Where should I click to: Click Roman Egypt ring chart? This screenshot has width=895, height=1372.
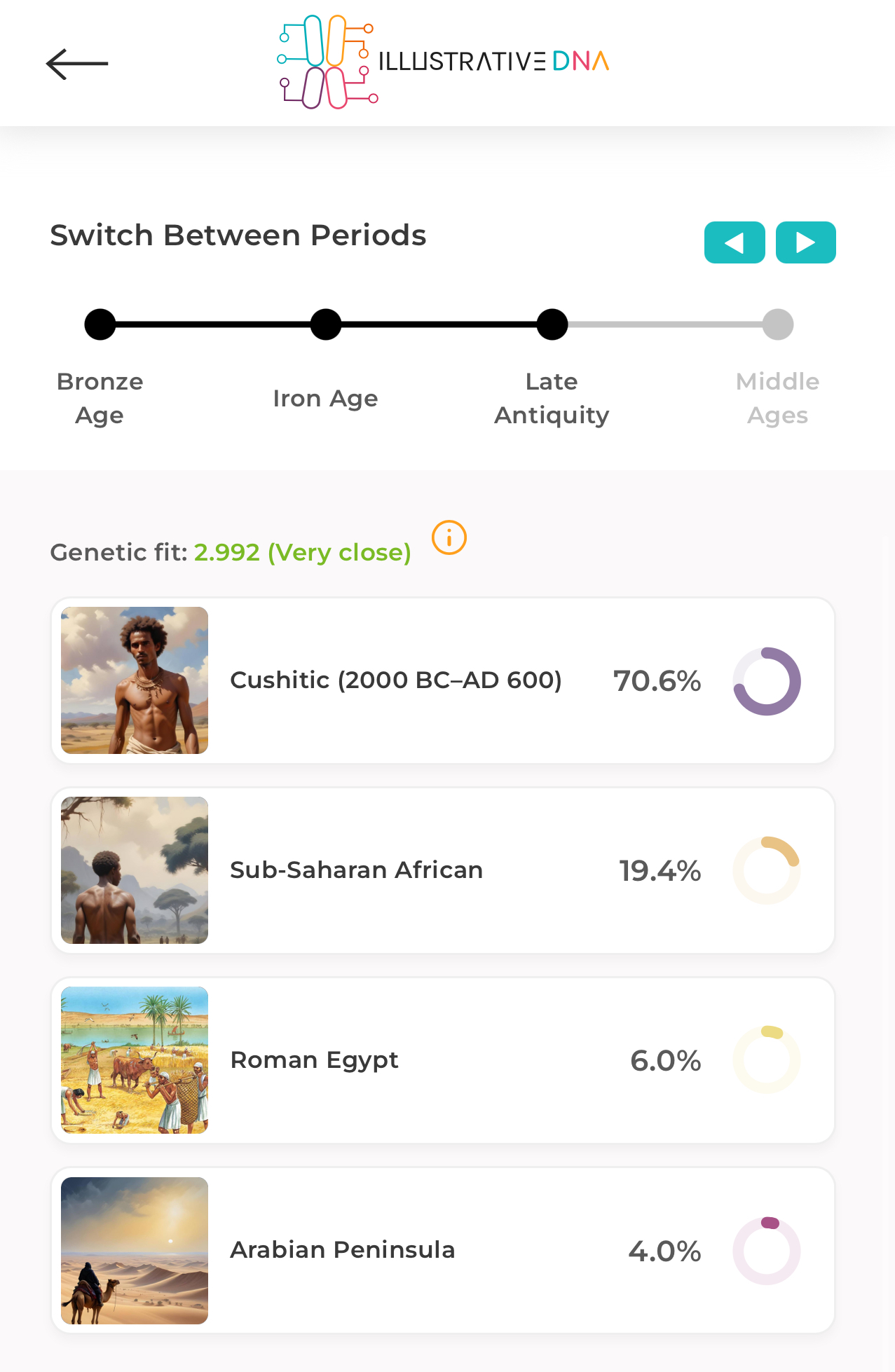767,1060
